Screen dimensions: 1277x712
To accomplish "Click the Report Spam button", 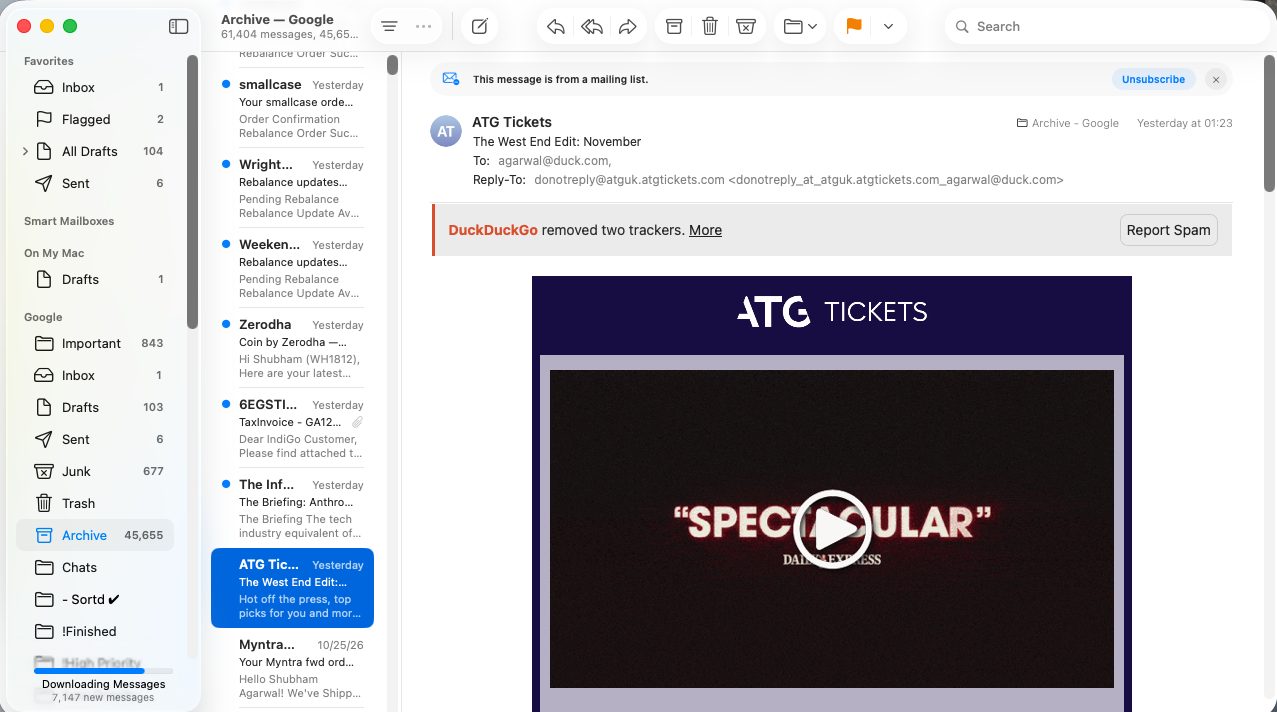I will 1168,230.
